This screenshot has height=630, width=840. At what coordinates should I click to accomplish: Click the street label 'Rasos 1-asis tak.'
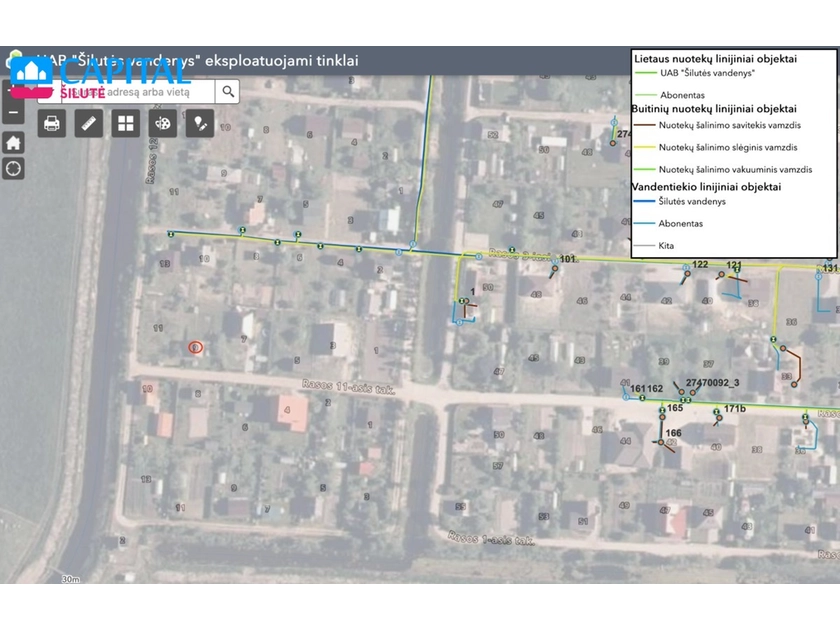click(491, 538)
